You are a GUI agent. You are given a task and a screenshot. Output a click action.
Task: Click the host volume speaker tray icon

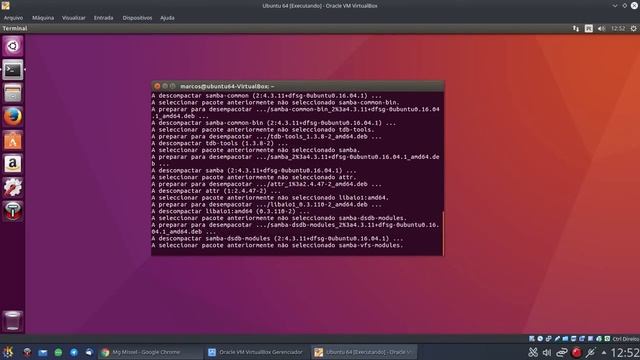tap(547, 353)
